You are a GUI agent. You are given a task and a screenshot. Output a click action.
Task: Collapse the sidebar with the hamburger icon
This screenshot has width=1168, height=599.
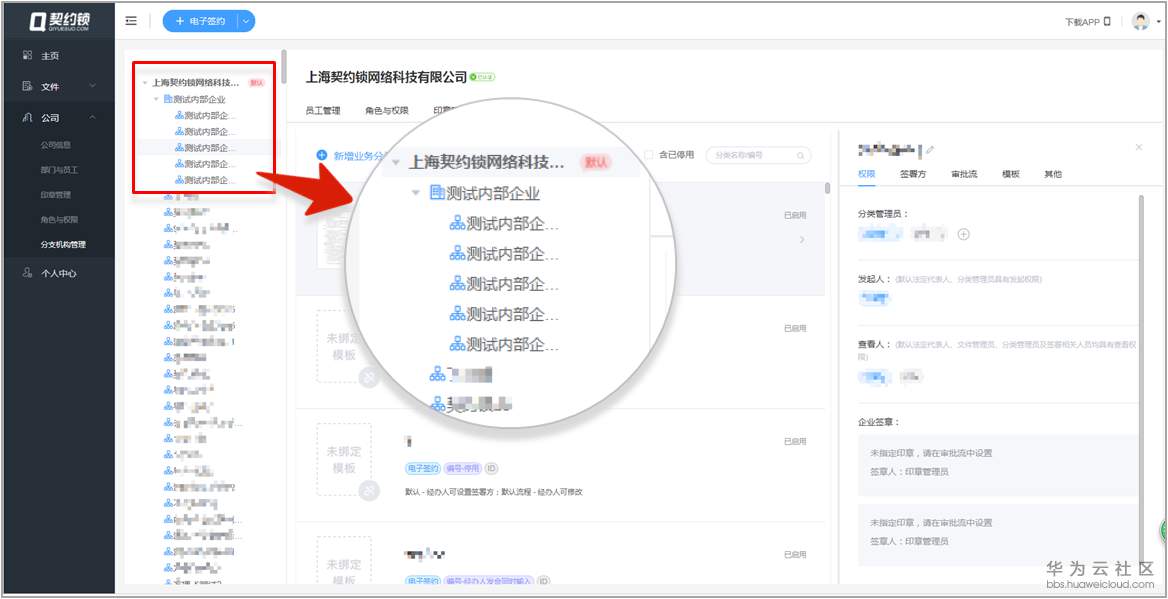131,22
